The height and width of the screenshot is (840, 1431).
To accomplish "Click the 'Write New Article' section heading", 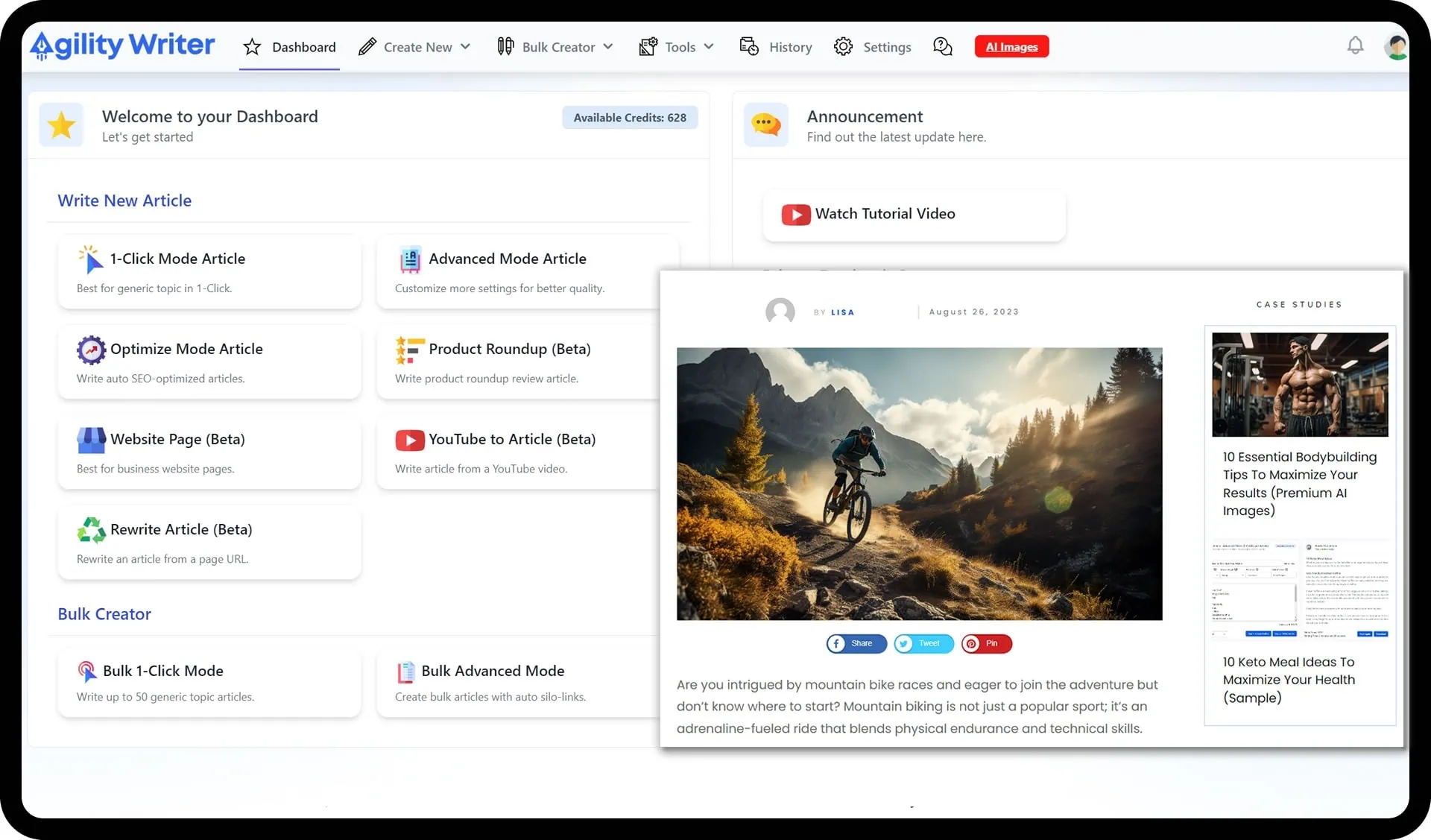I will pyautogui.click(x=124, y=200).
